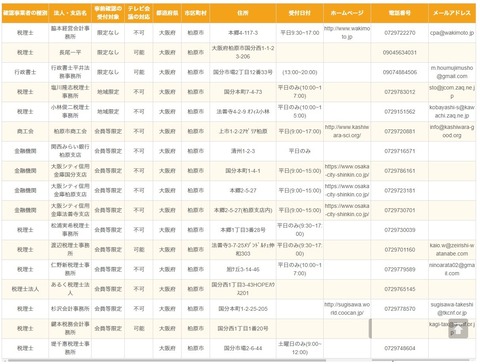
Task: Select the hours cell 平日(9:00~17:00)
Action: tap(300, 131)
